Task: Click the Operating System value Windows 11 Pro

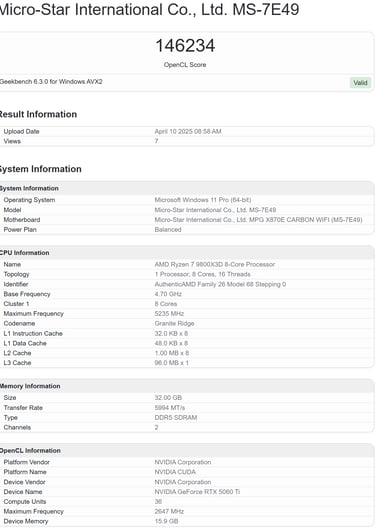Action: pos(203,200)
